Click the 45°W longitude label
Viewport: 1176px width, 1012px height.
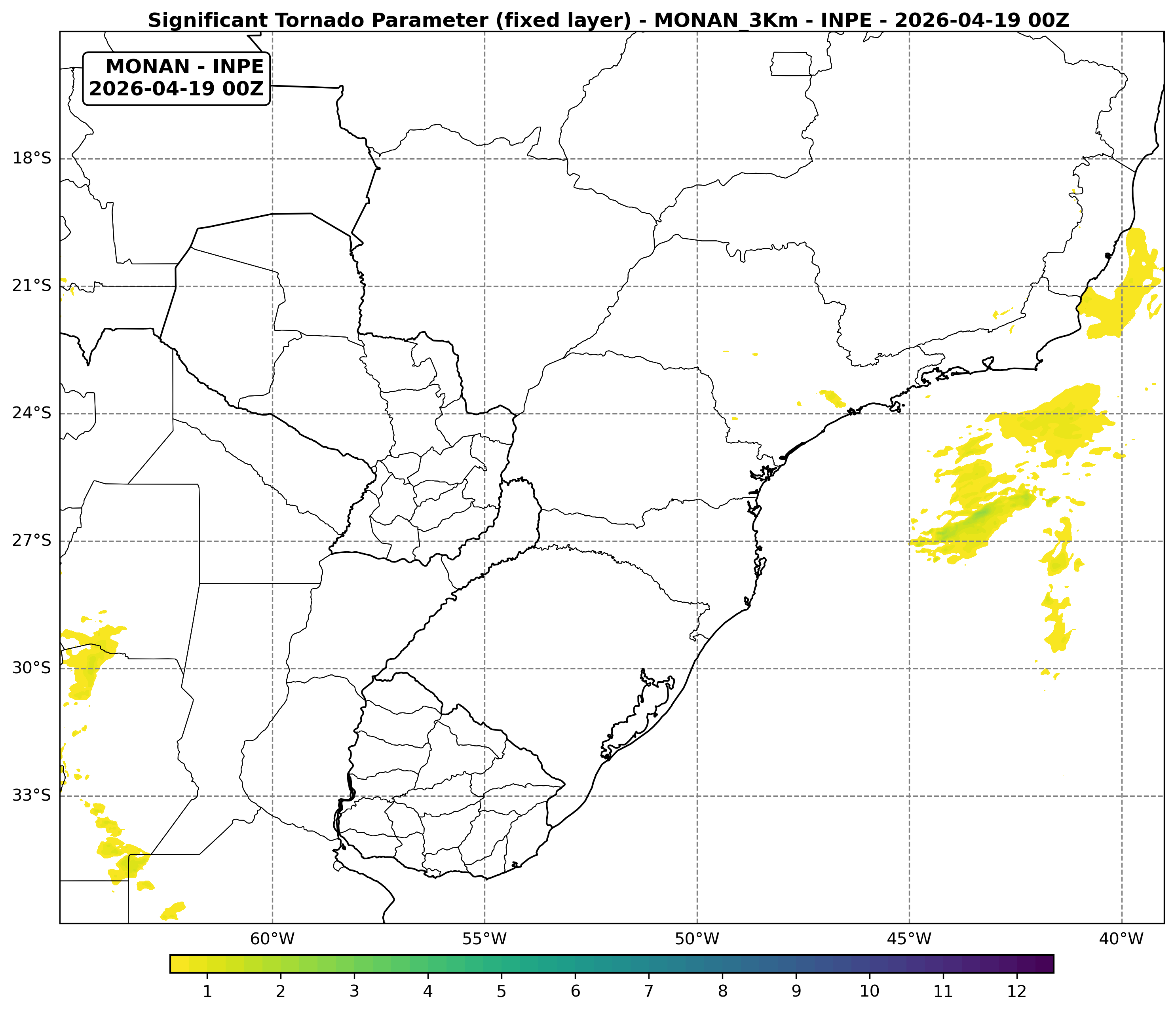pyautogui.click(x=909, y=939)
